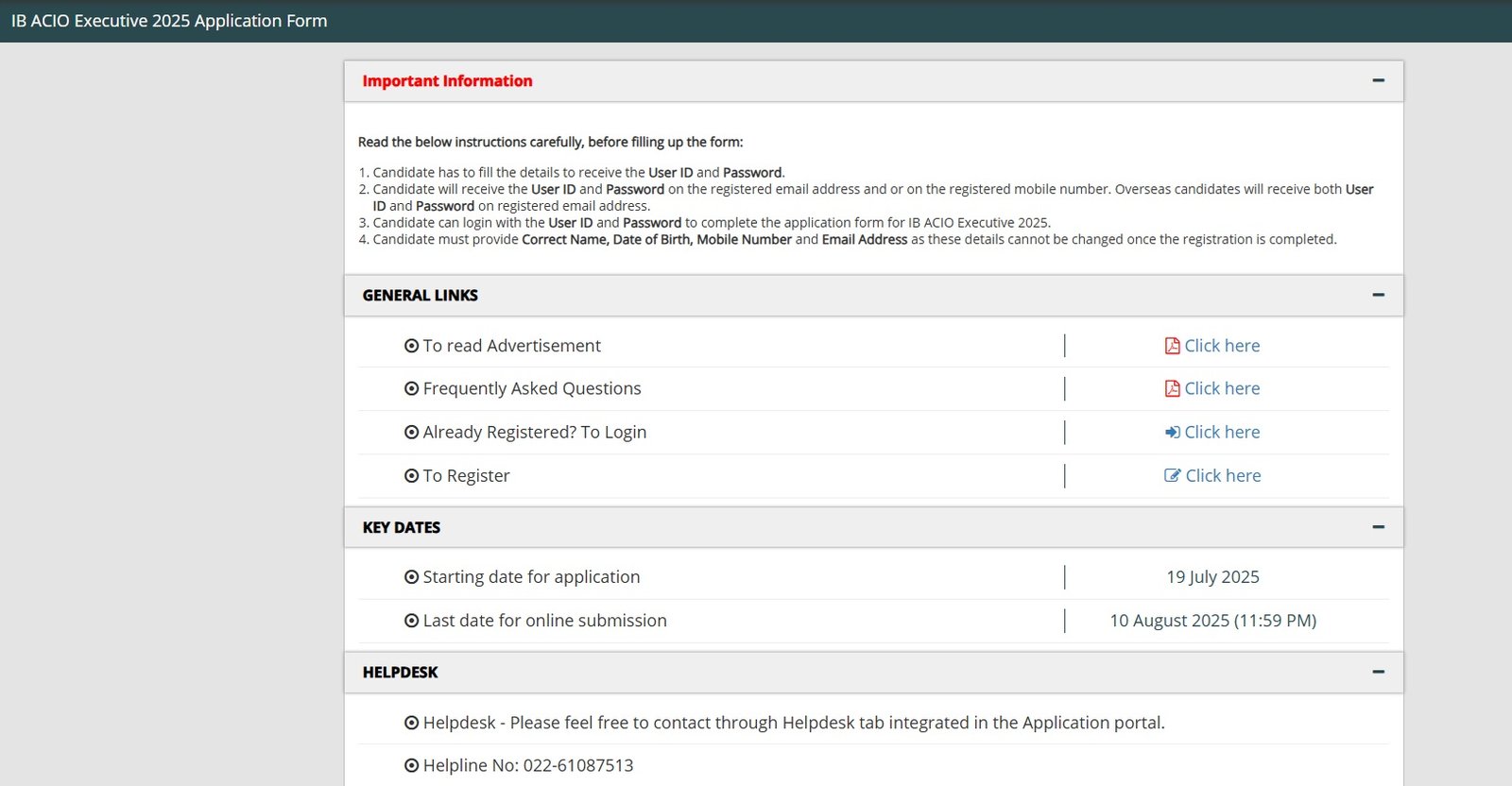Collapse the HELPDESK section via minus icon
1512x786 pixels.
pos(1378,673)
